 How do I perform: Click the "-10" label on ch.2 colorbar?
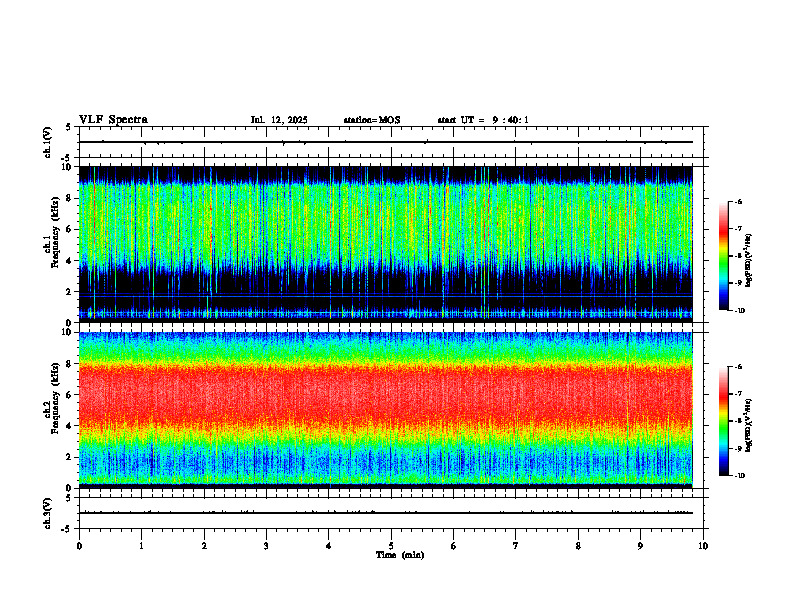(739, 476)
